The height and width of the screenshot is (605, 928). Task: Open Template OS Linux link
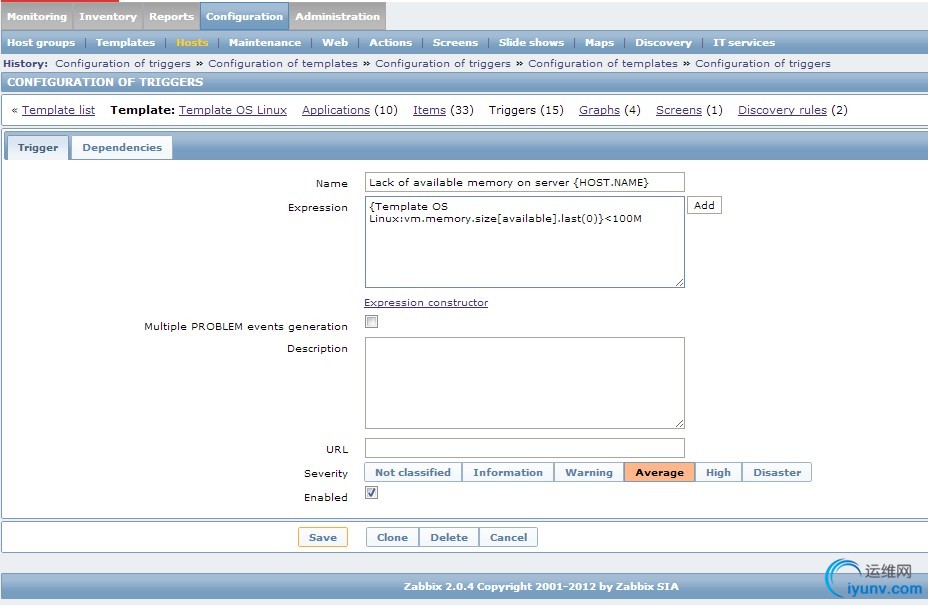233,110
